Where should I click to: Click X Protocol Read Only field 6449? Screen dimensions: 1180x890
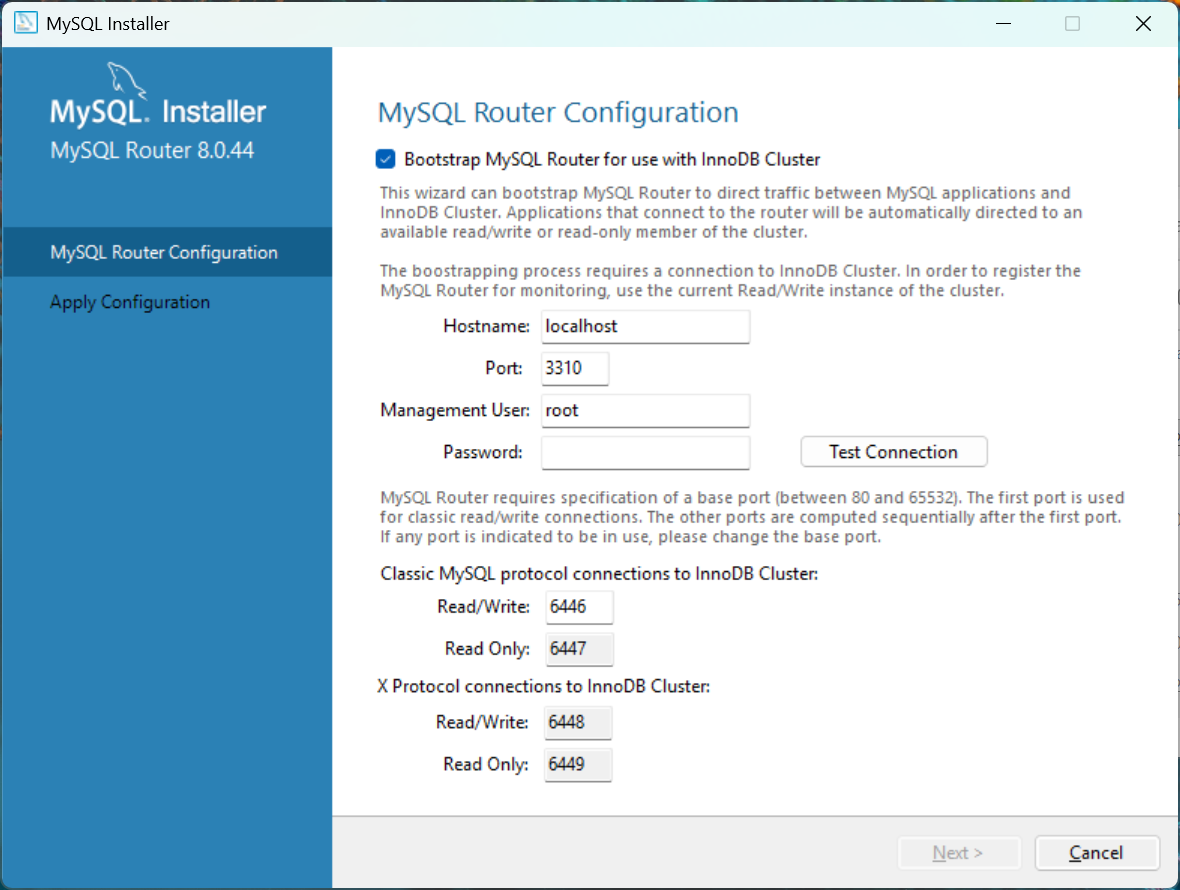coord(577,765)
